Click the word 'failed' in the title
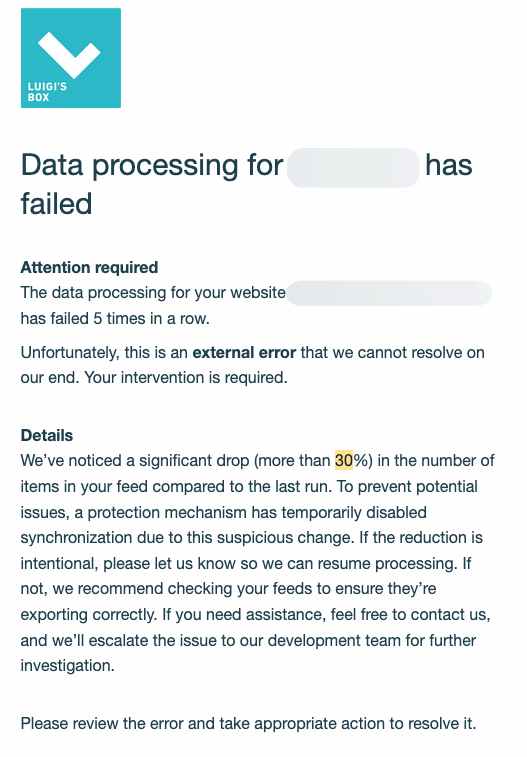527x757 pixels. click(x=56, y=203)
